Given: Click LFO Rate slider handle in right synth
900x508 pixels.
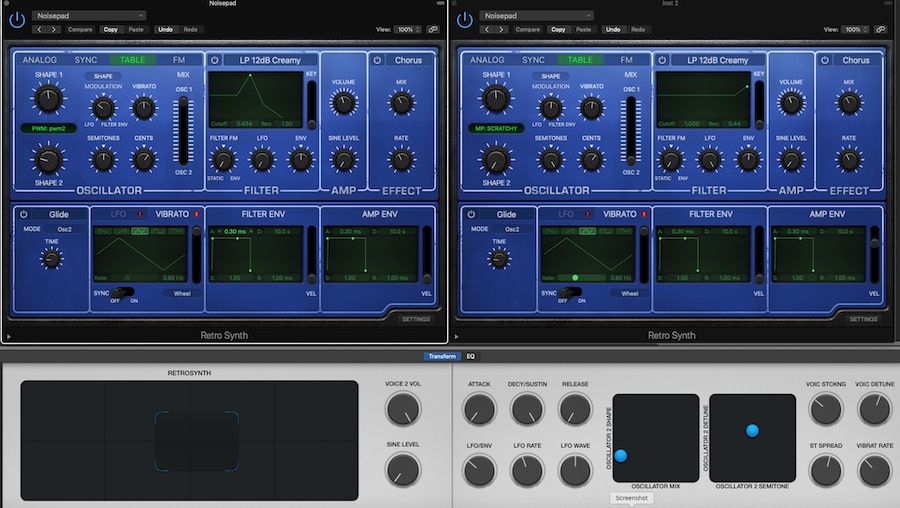Looking at the screenshot, I should 575,278.
